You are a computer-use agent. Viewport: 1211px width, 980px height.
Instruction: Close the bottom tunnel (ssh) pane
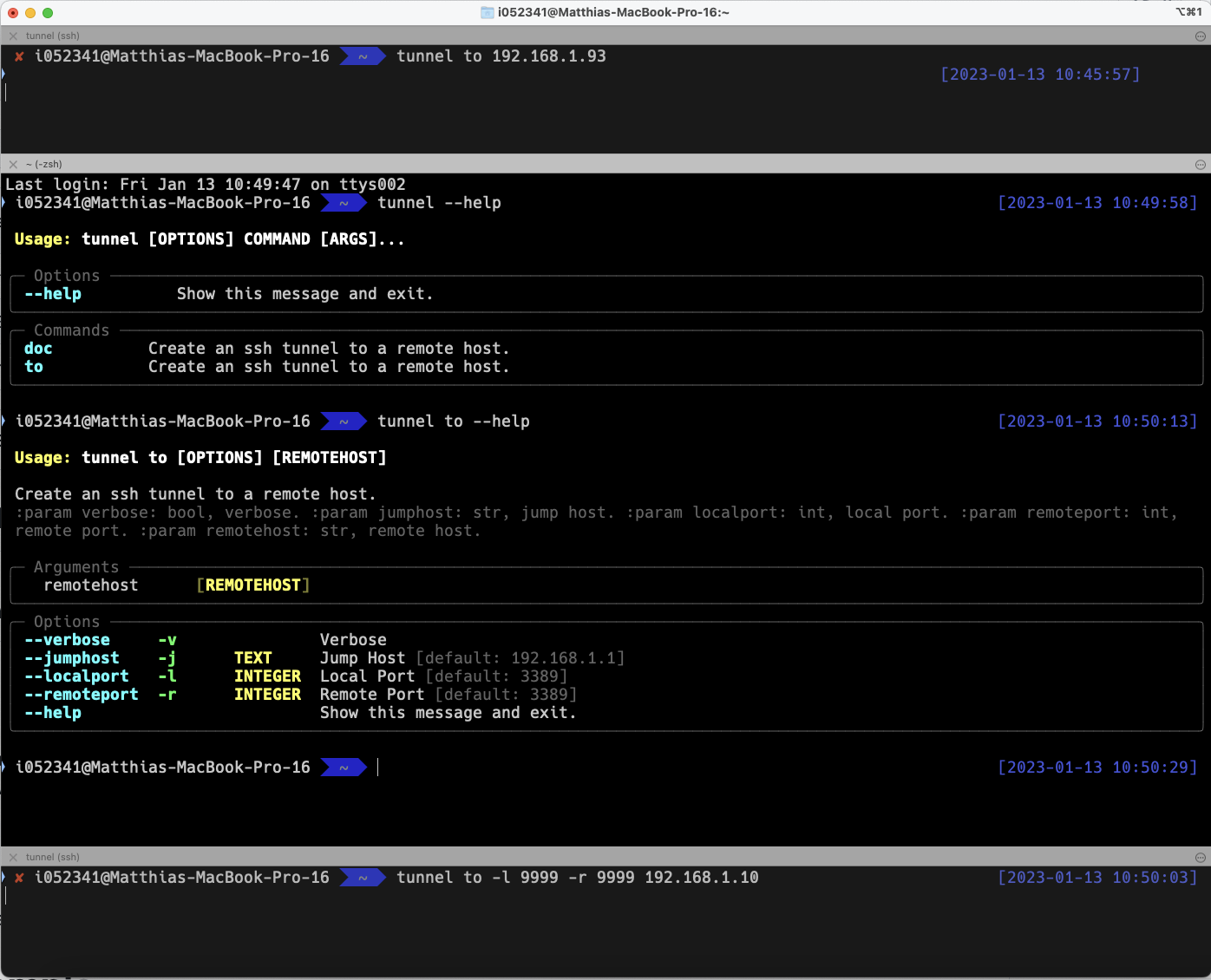pos(13,858)
